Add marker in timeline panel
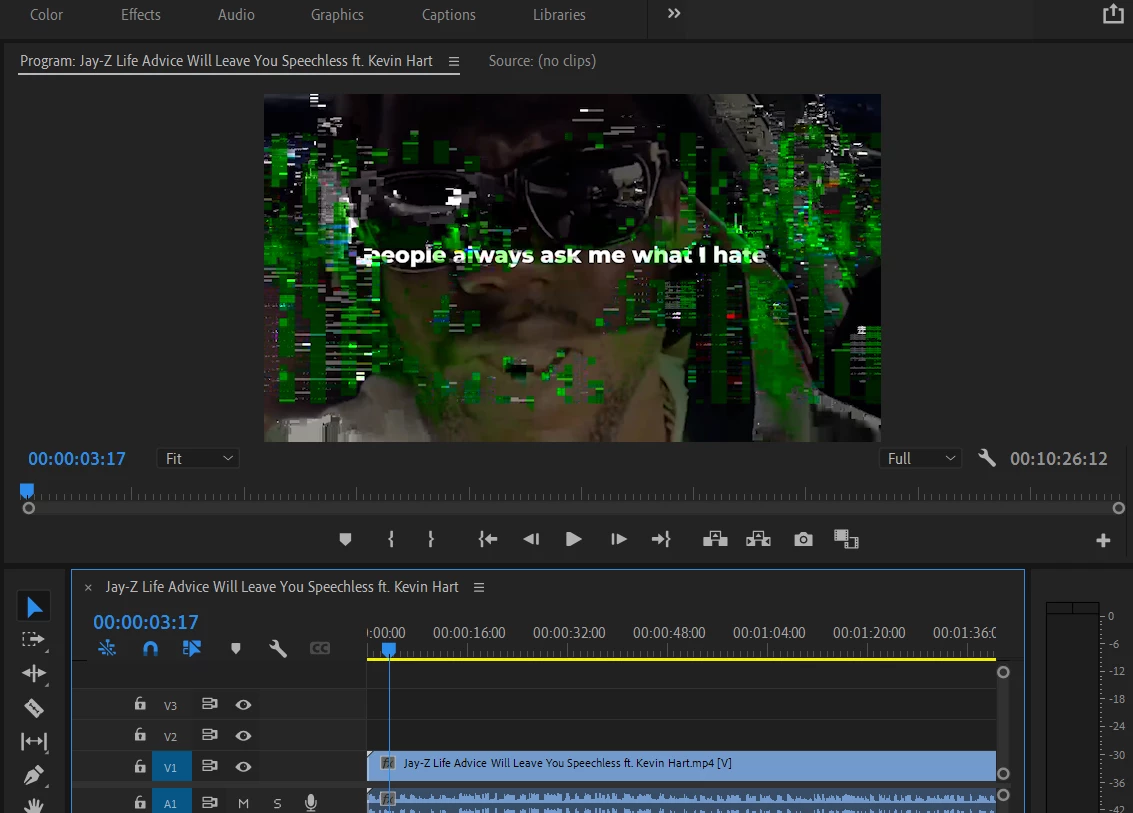 [236, 648]
